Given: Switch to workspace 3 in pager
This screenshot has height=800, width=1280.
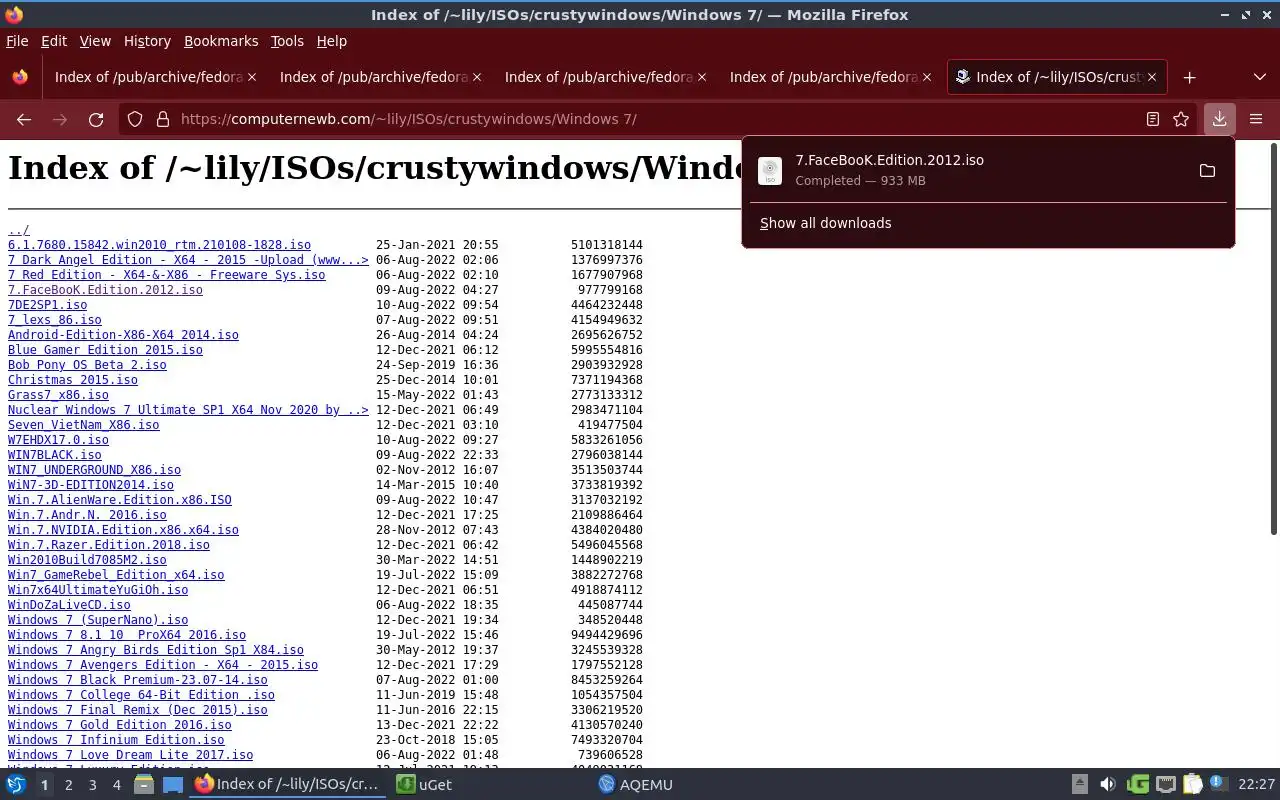Looking at the screenshot, I should 92,785.
